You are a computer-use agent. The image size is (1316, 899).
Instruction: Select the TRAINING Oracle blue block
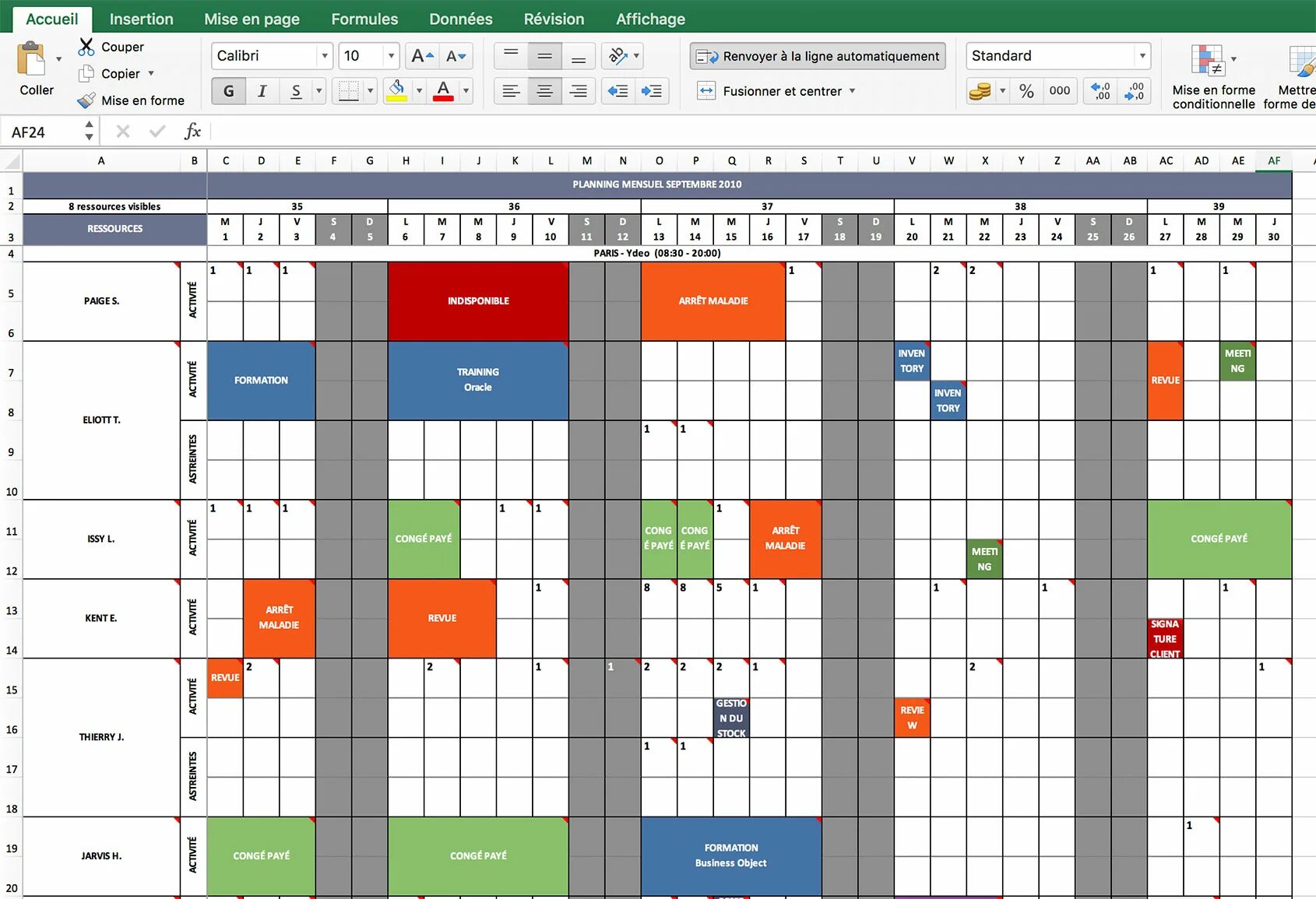coord(478,380)
